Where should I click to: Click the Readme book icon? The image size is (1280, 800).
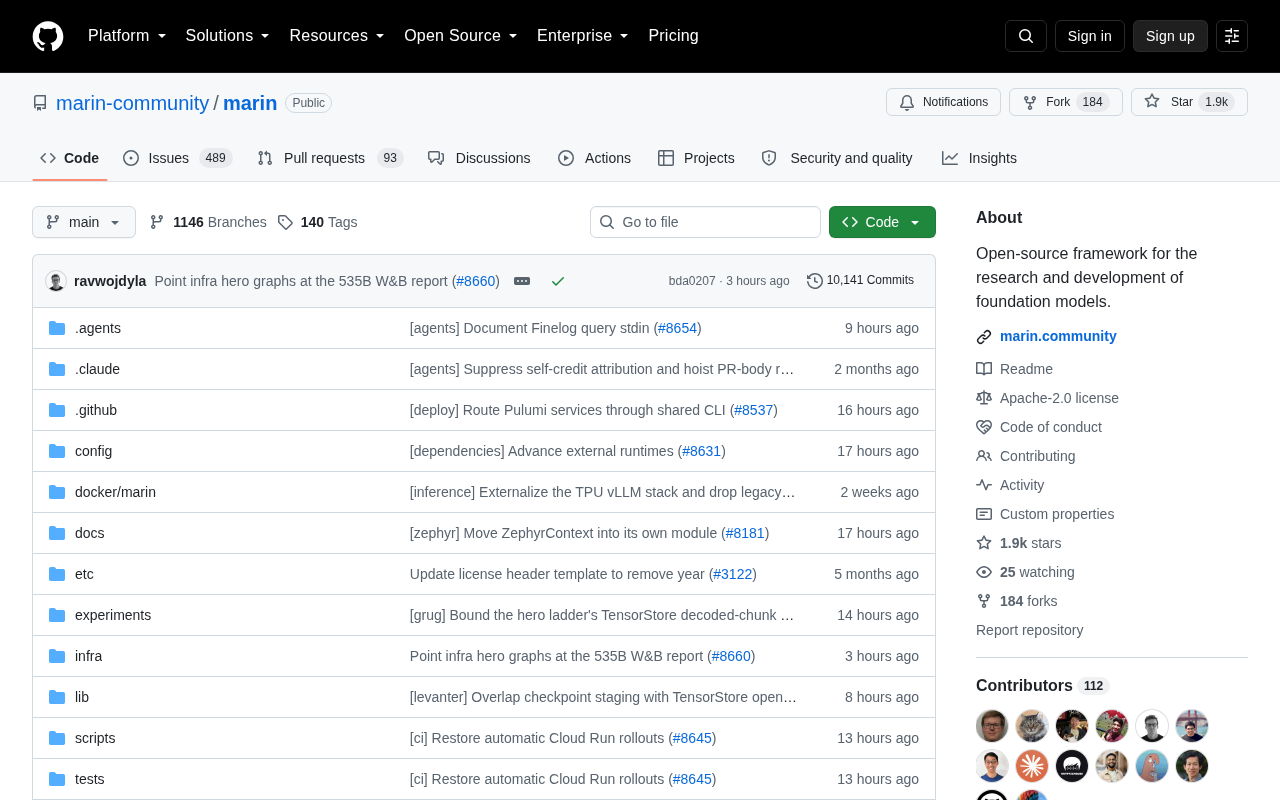(x=984, y=369)
